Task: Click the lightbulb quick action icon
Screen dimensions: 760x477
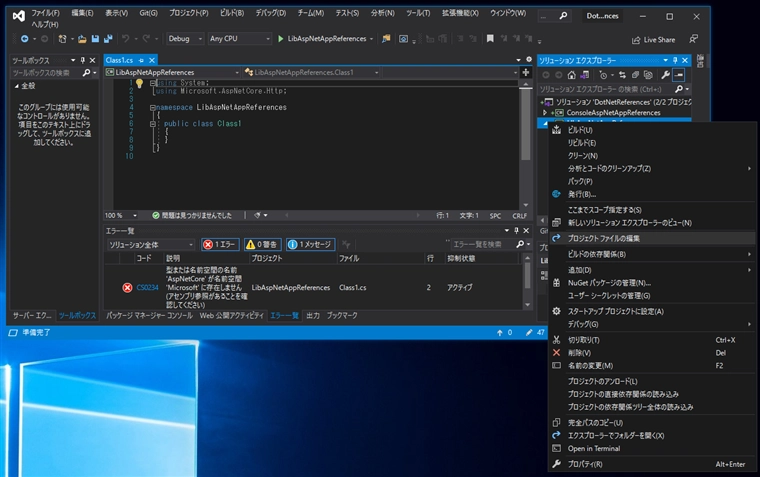Action: (139, 83)
